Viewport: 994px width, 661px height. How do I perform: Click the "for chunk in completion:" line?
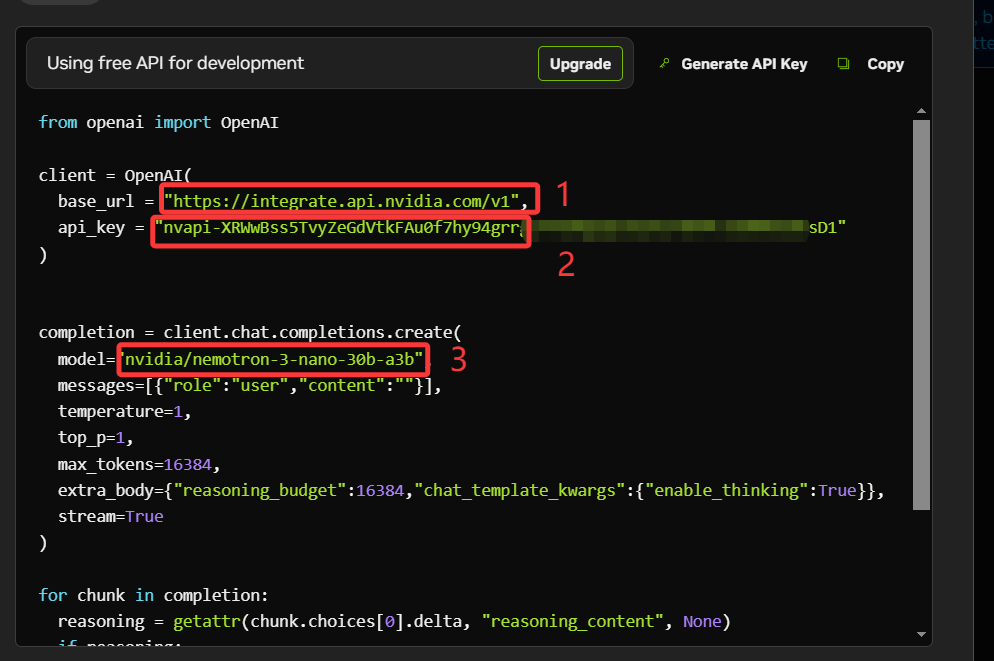(153, 596)
